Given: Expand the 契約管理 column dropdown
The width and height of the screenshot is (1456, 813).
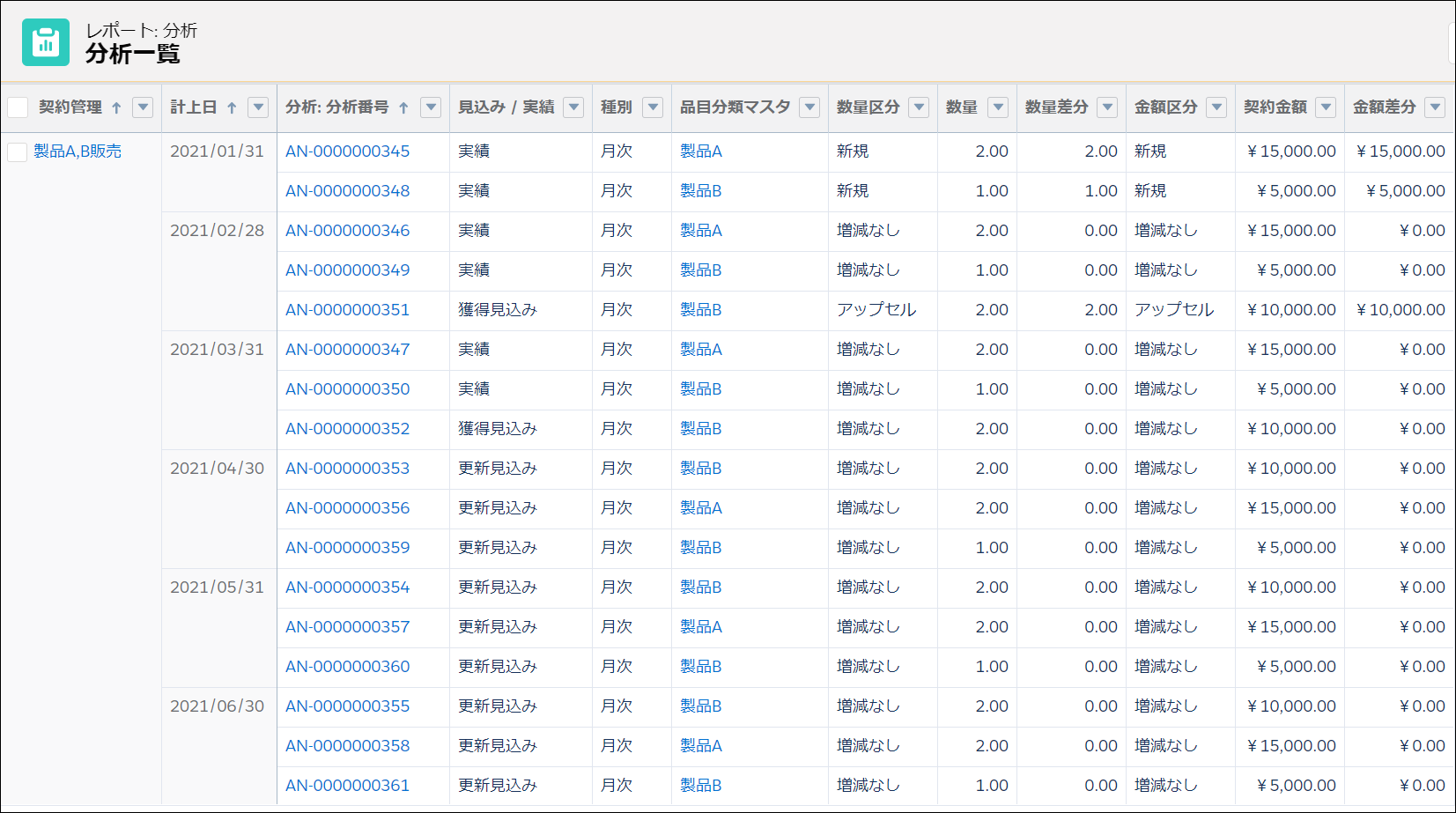Looking at the screenshot, I should 143,107.
